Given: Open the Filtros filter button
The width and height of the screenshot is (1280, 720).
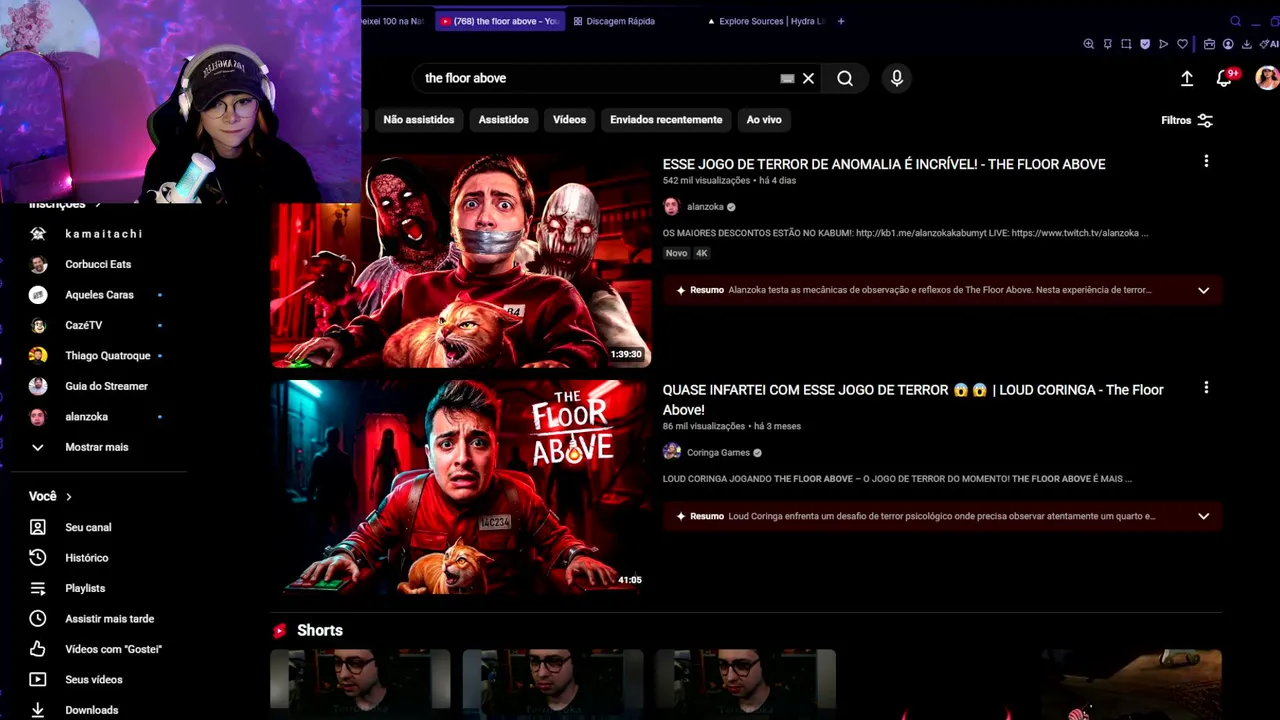Looking at the screenshot, I should 1187,120.
